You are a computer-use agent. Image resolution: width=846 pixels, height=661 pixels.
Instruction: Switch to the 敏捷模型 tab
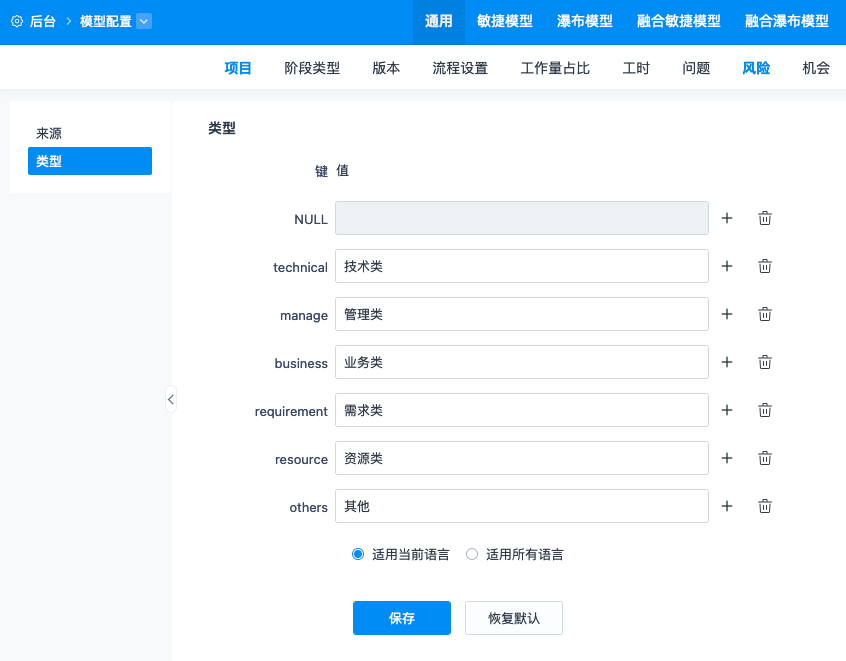tap(505, 21)
